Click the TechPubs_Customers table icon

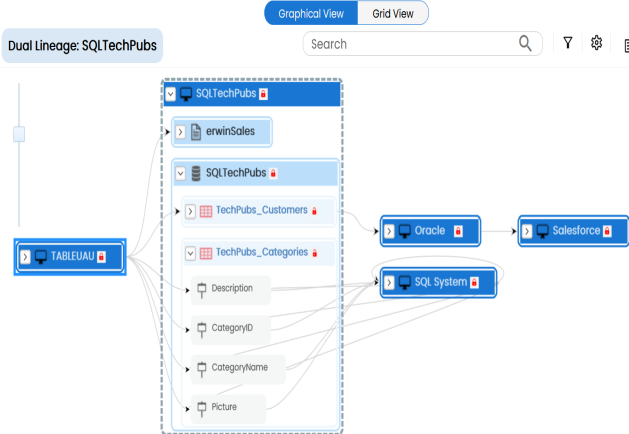coord(206,211)
